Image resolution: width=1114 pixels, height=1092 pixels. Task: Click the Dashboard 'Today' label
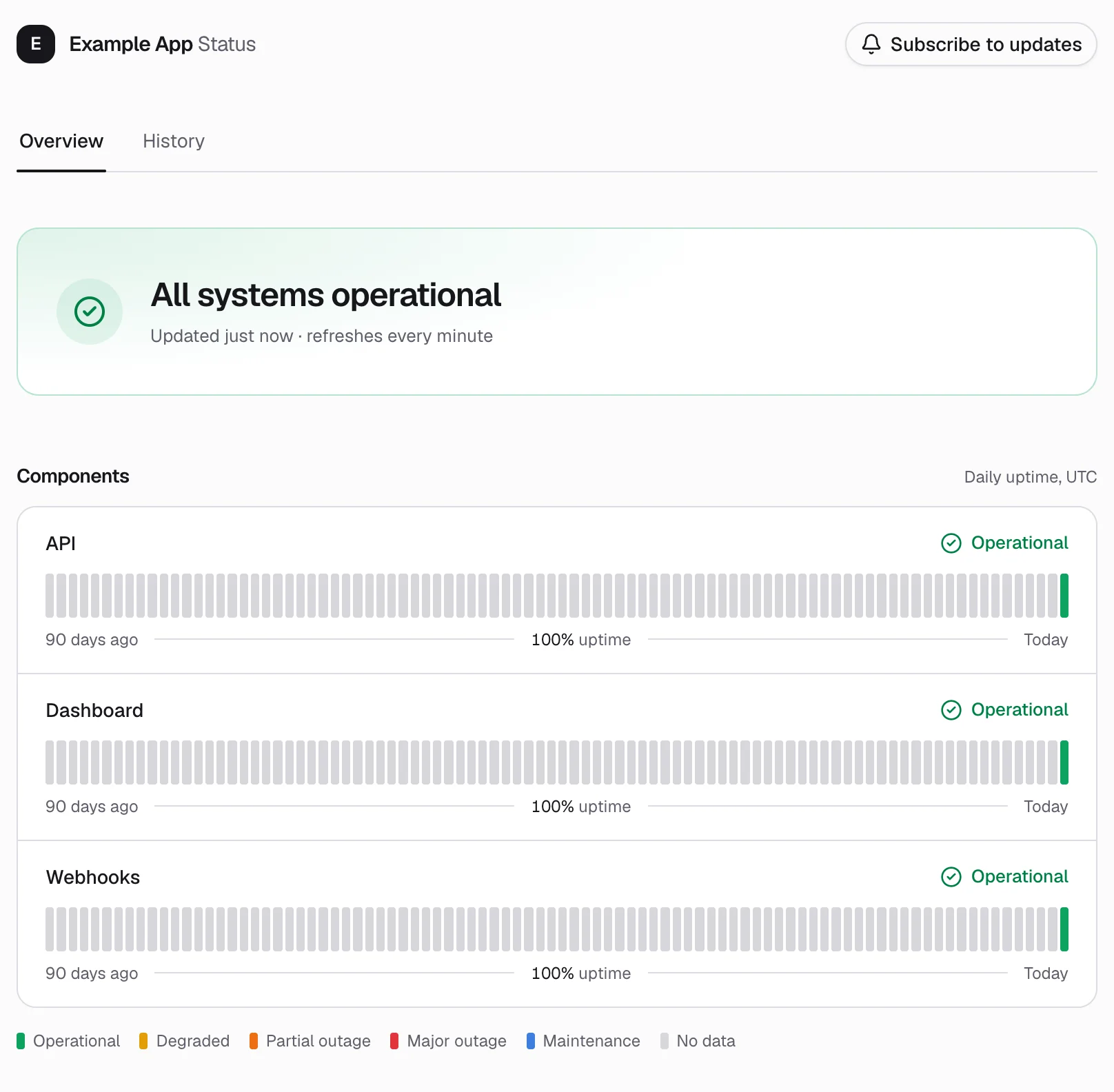(1046, 807)
